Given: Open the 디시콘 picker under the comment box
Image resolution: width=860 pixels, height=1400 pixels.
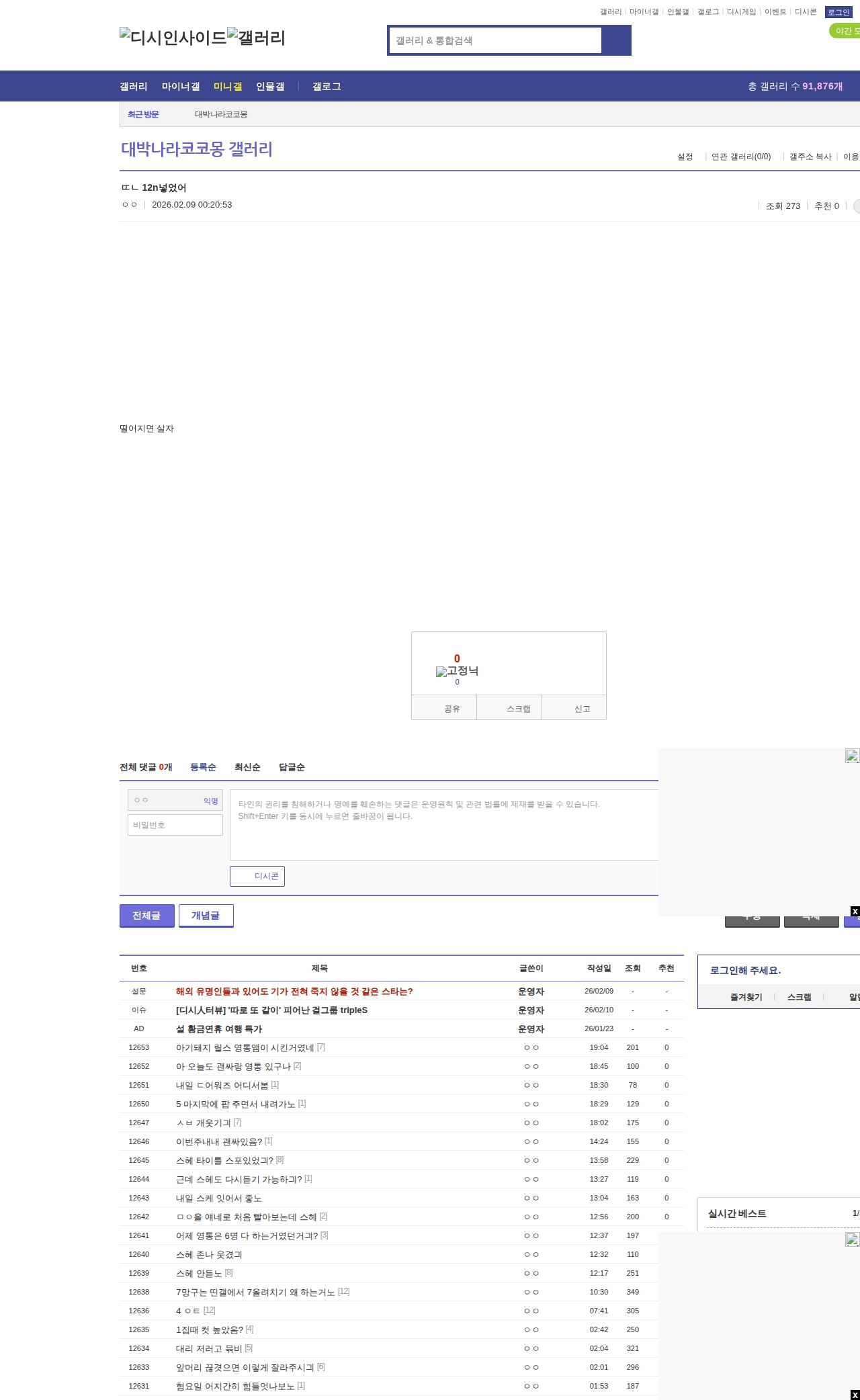Looking at the screenshot, I should [x=257, y=876].
